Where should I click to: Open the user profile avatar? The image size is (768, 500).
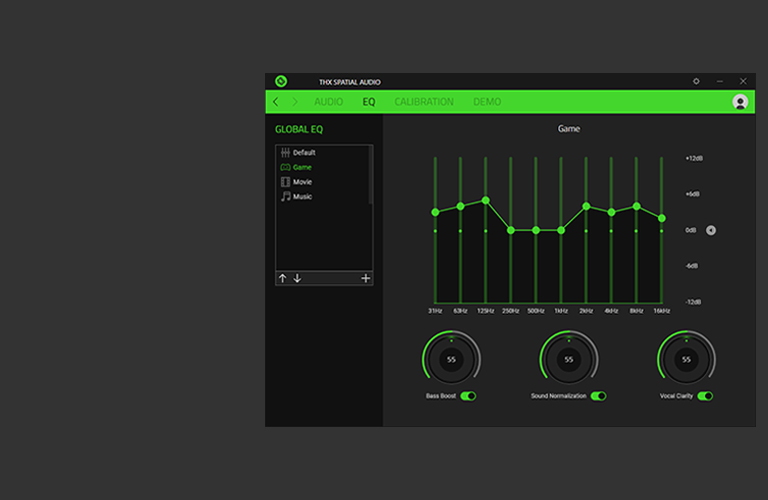pyautogui.click(x=740, y=102)
